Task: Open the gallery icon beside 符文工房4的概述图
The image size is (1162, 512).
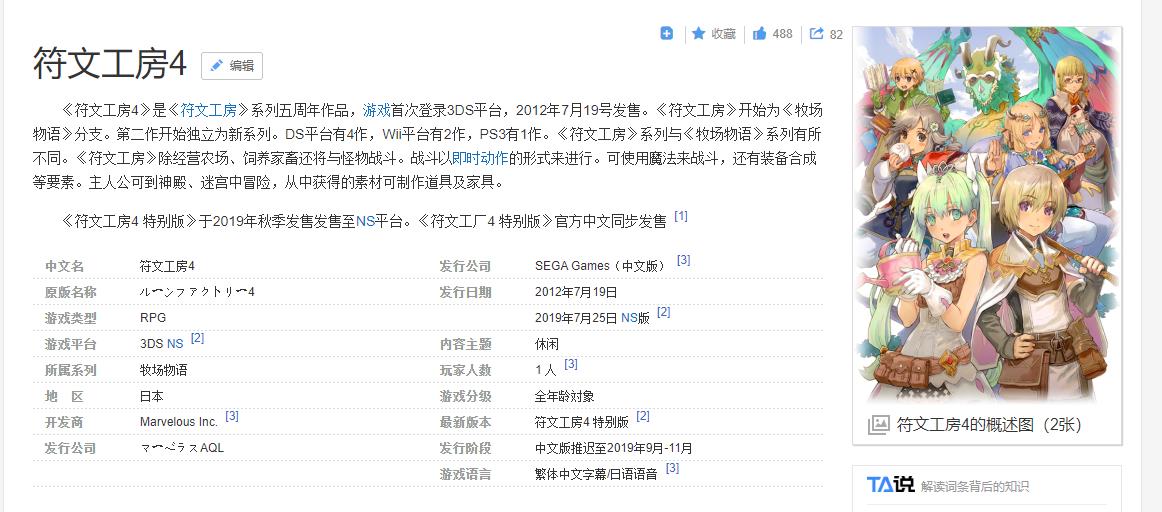Action: (x=878, y=425)
